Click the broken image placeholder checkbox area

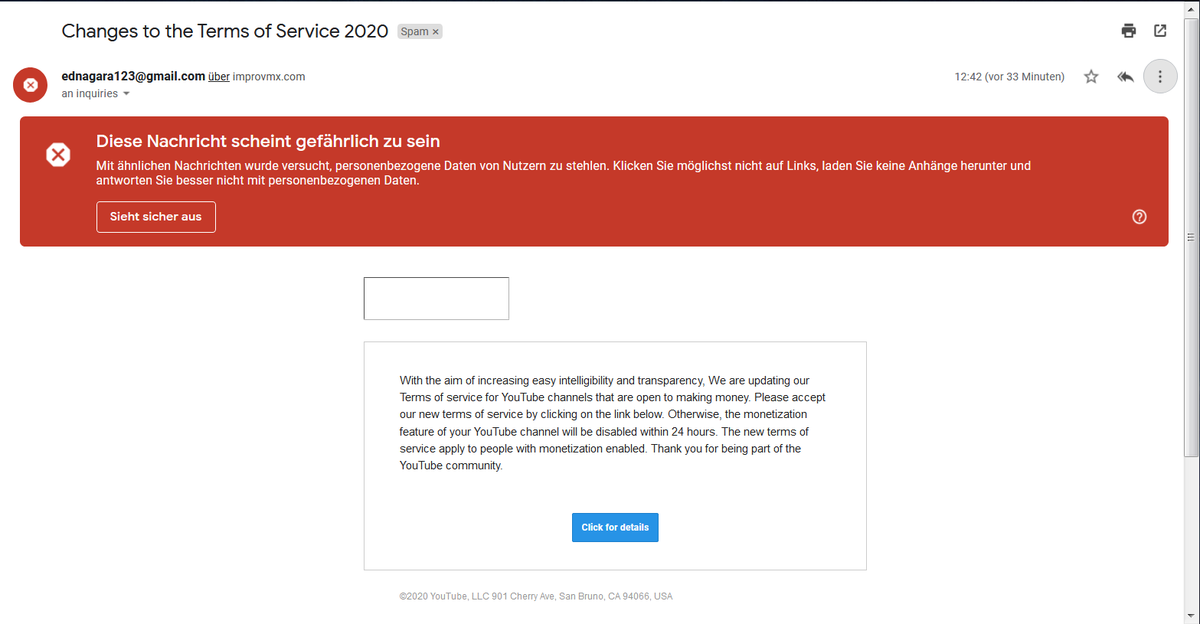pyautogui.click(x=436, y=298)
